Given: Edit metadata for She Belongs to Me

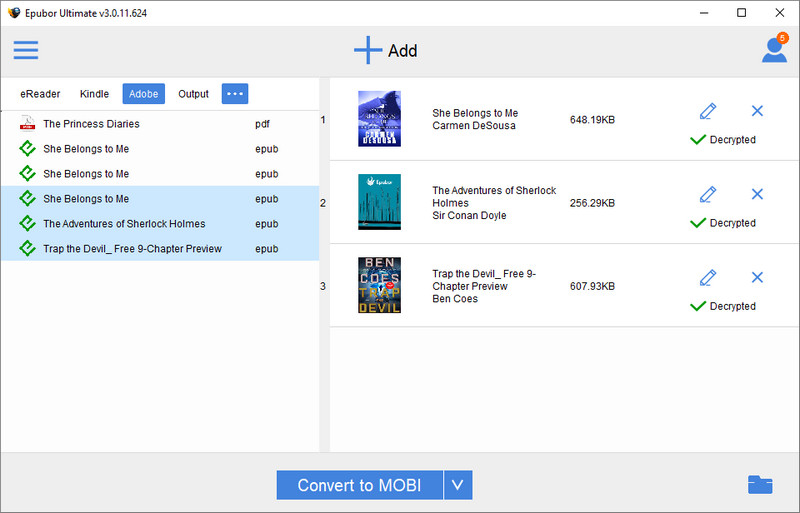Looking at the screenshot, I should (708, 111).
